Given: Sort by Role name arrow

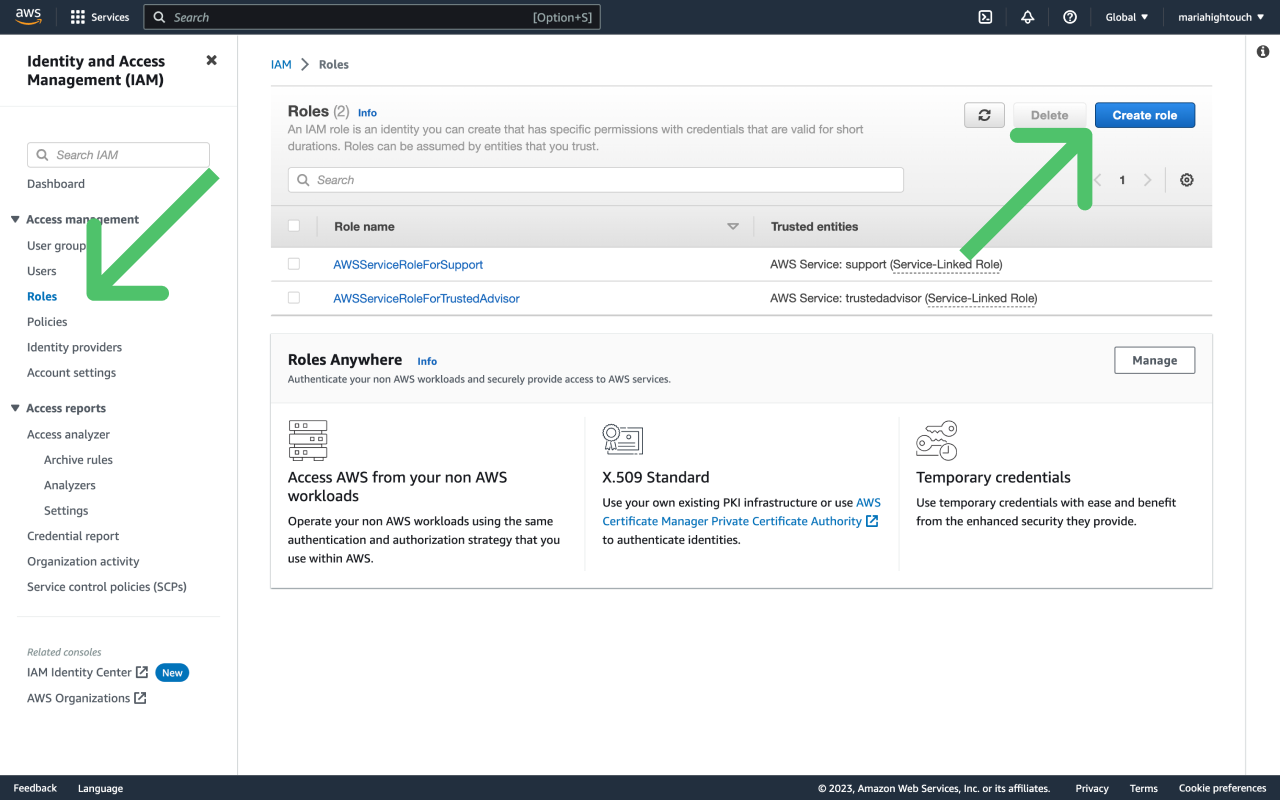Looking at the screenshot, I should click(x=733, y=227).
